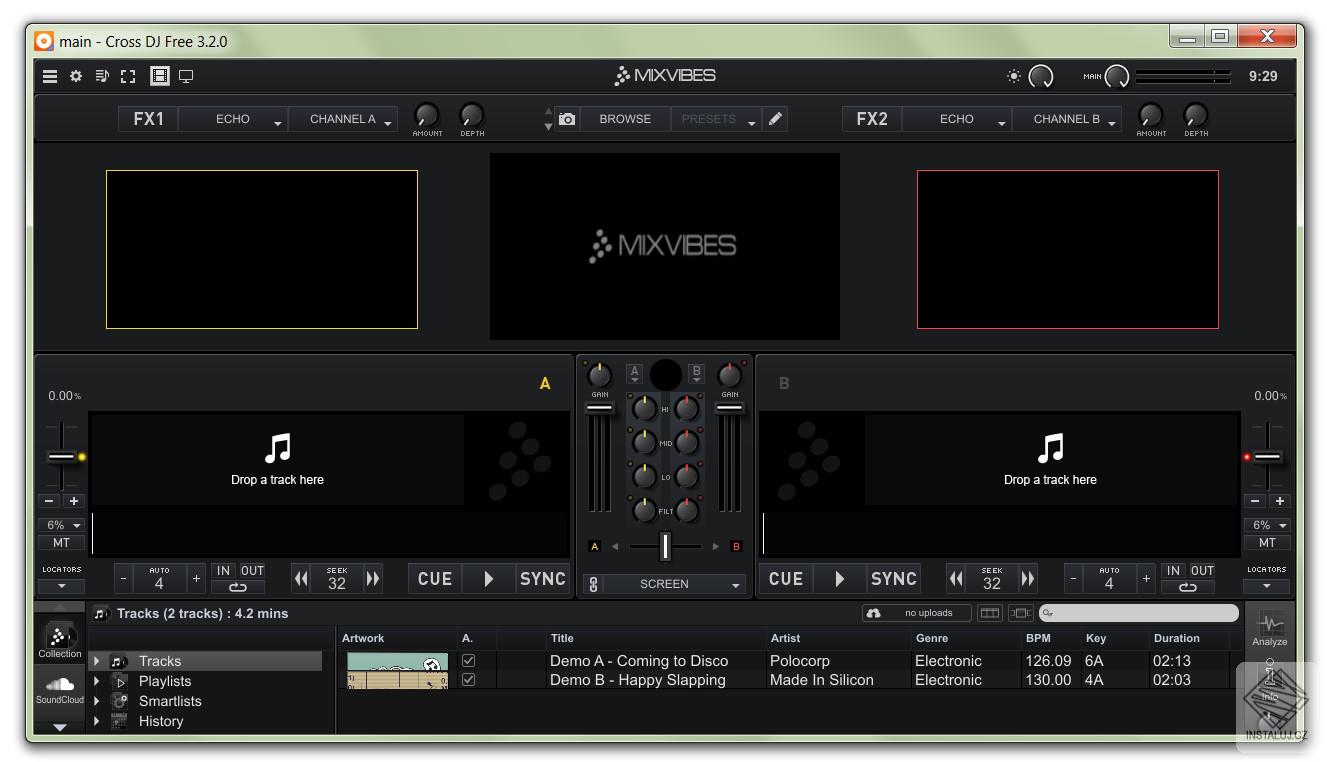1327x762 pixels.
Task: Open the hamburger menu in the toolbar
Action: coord(49,75)
